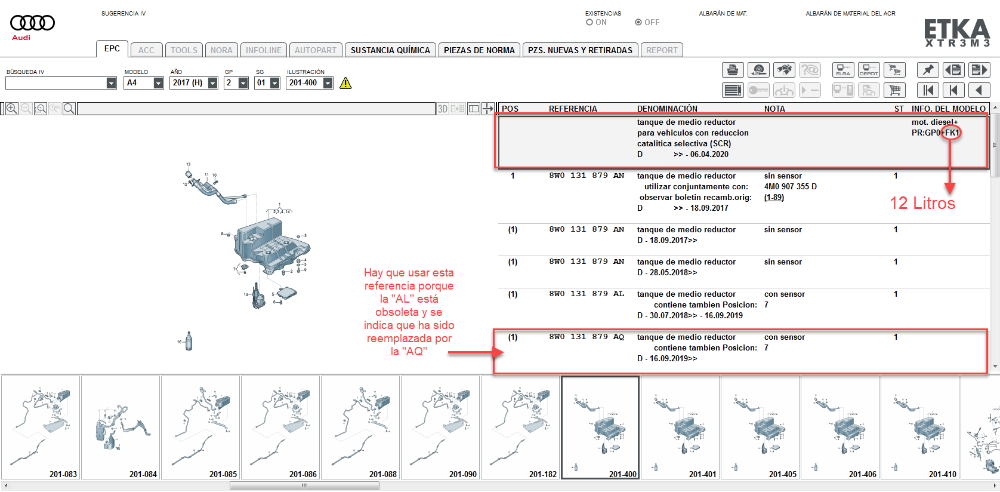Select Existencias OFF radio button

(x=638, y=22)
